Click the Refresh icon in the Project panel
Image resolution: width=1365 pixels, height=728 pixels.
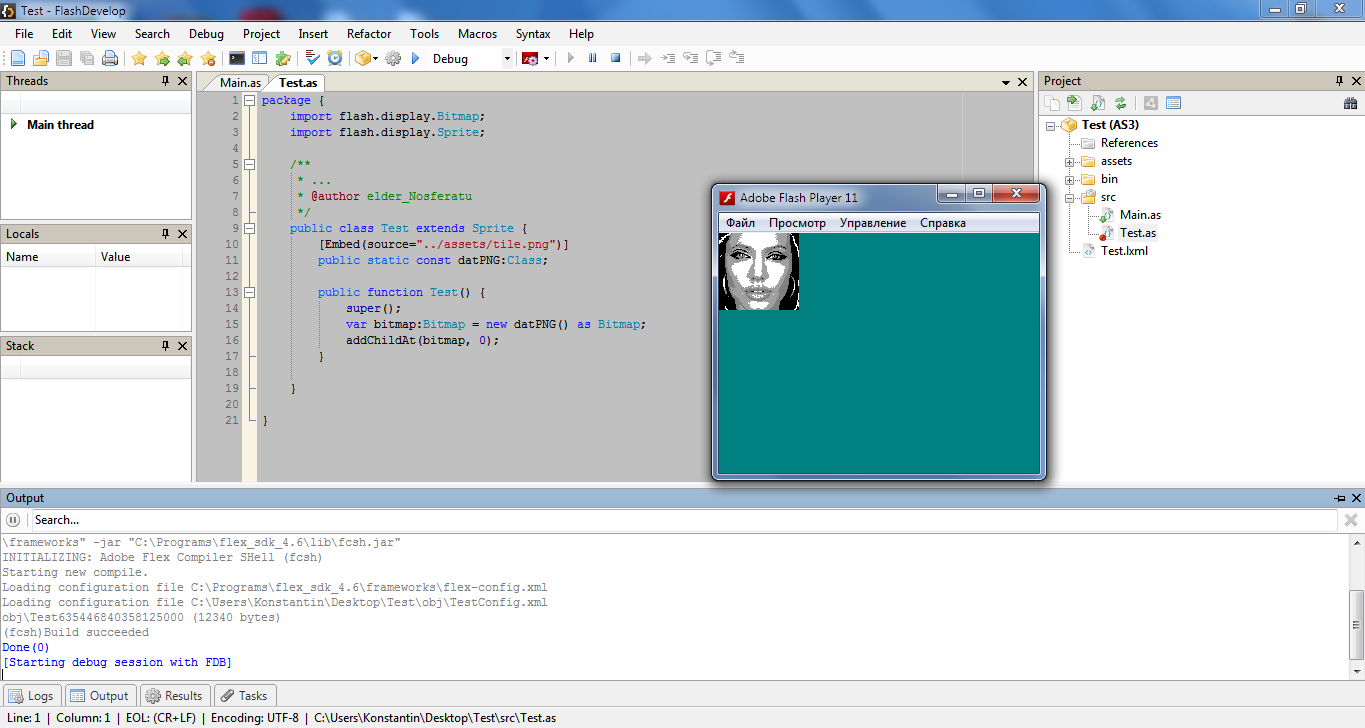[1121, 103]
